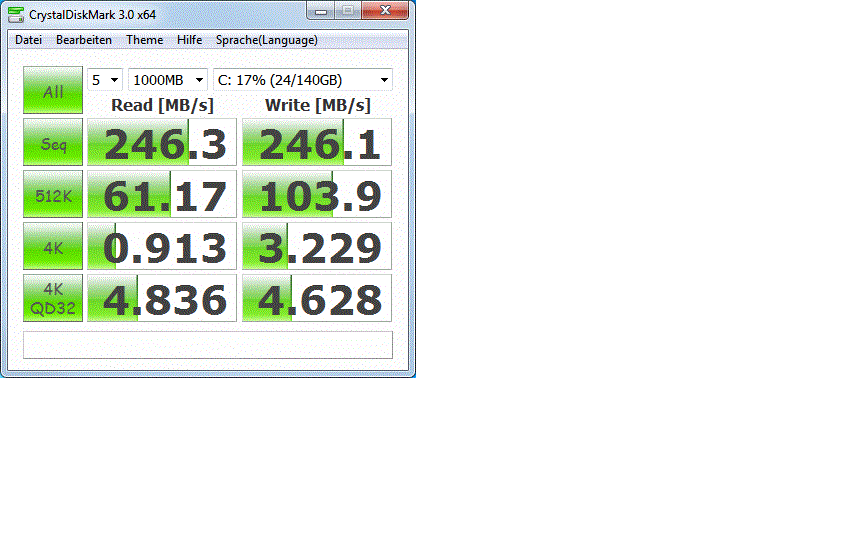
Task: Start the 4K QD32 benchmark test
Action: click(x=53, y=298)
